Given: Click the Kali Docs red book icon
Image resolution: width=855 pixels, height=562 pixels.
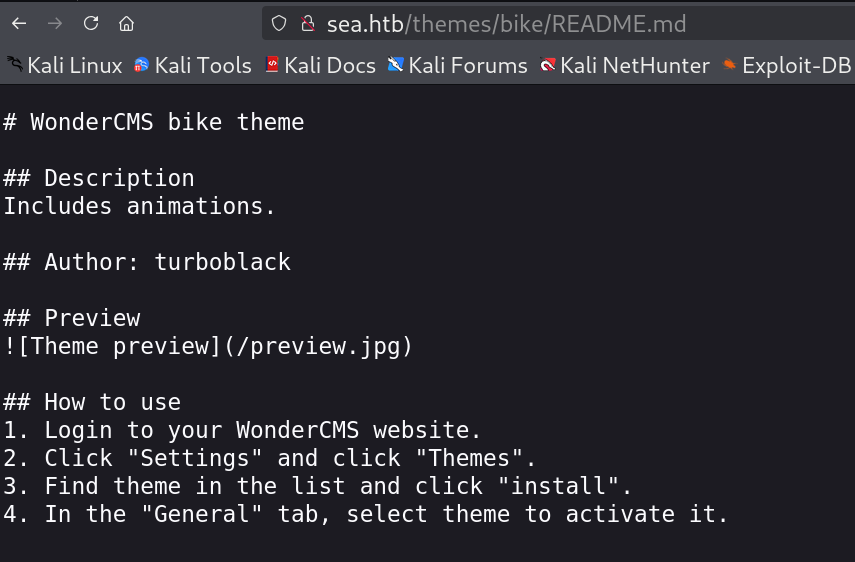Looking at the screenshot, I should pos(272,65).
